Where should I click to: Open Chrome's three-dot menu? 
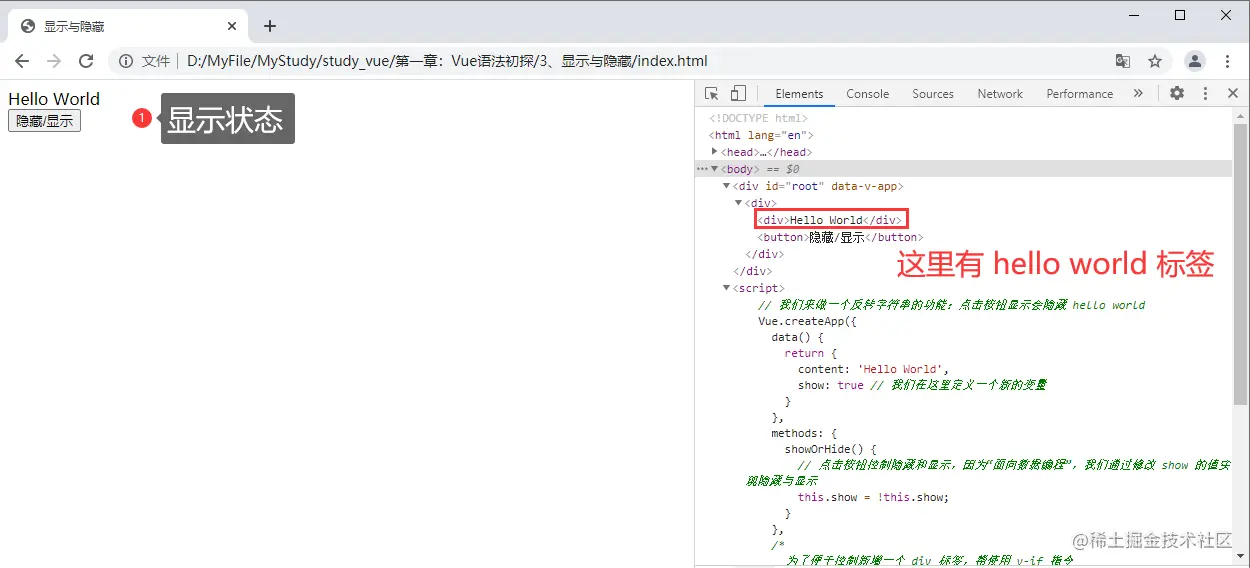point(1227,61)
